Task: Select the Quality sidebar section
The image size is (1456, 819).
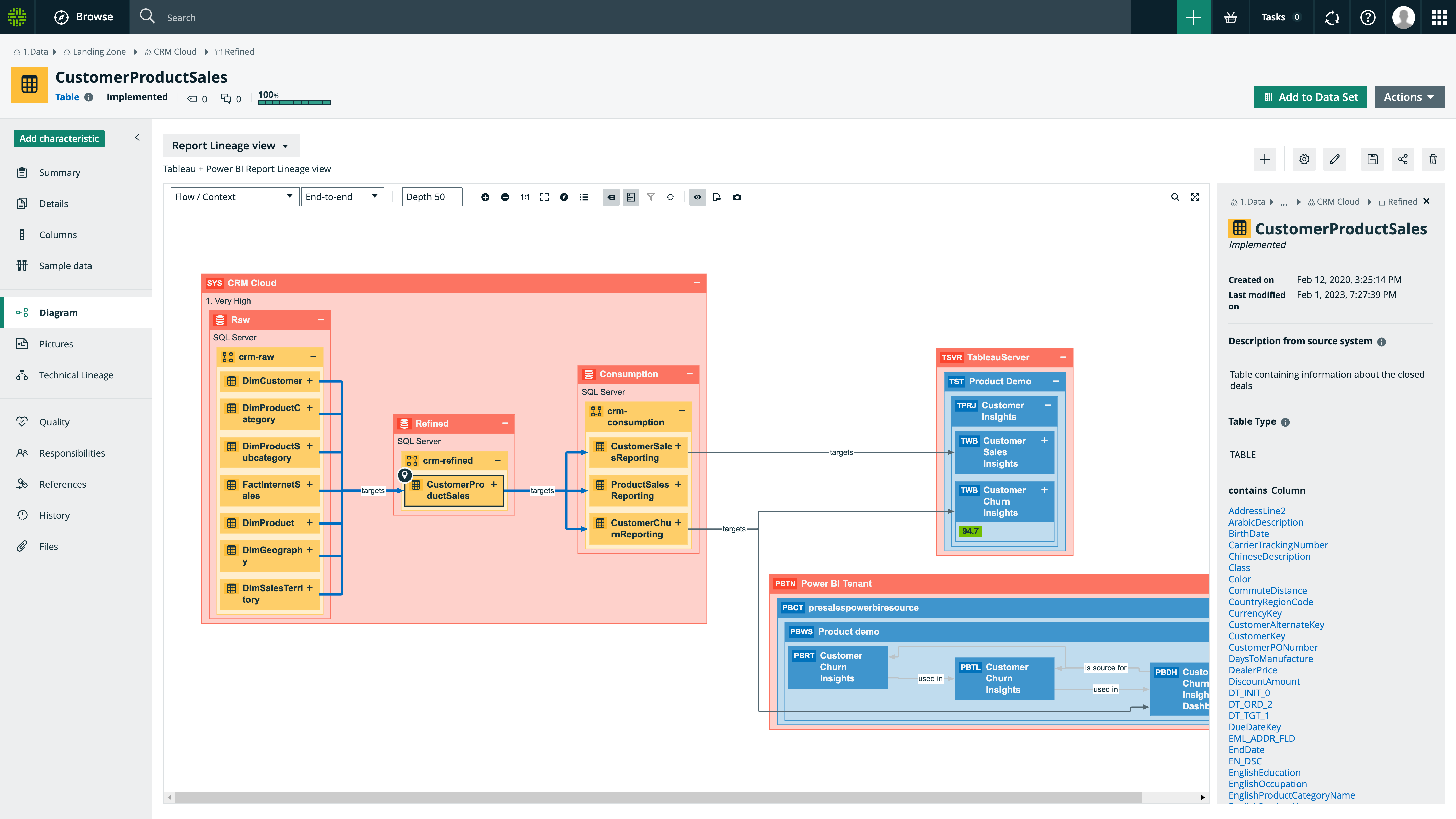Action: 54,421
